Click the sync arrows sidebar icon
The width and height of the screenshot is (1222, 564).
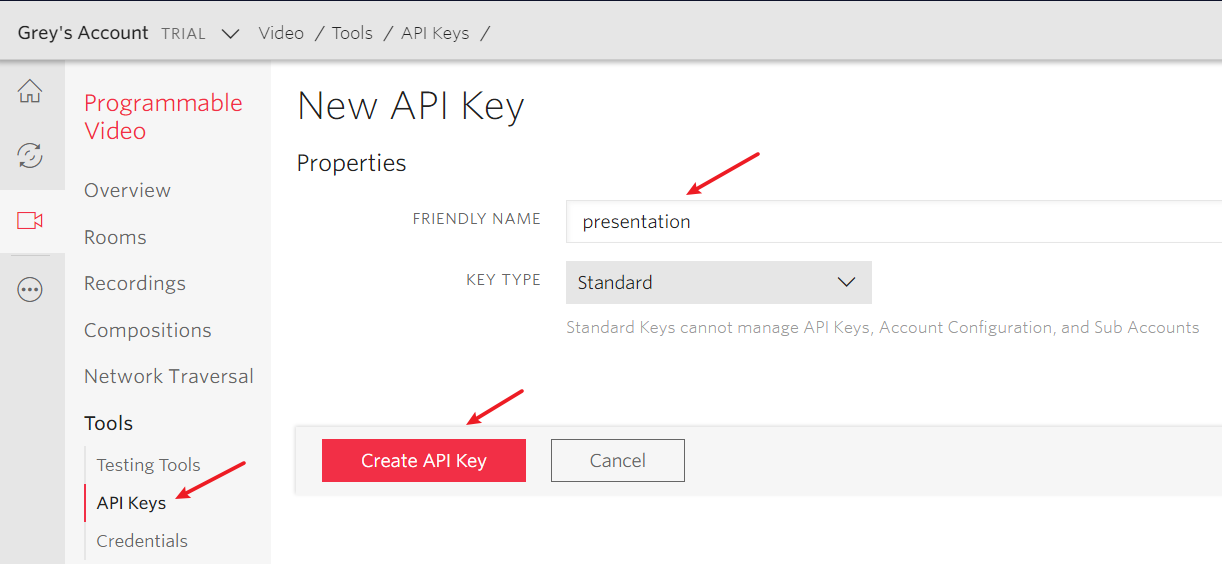pos(30,155)
